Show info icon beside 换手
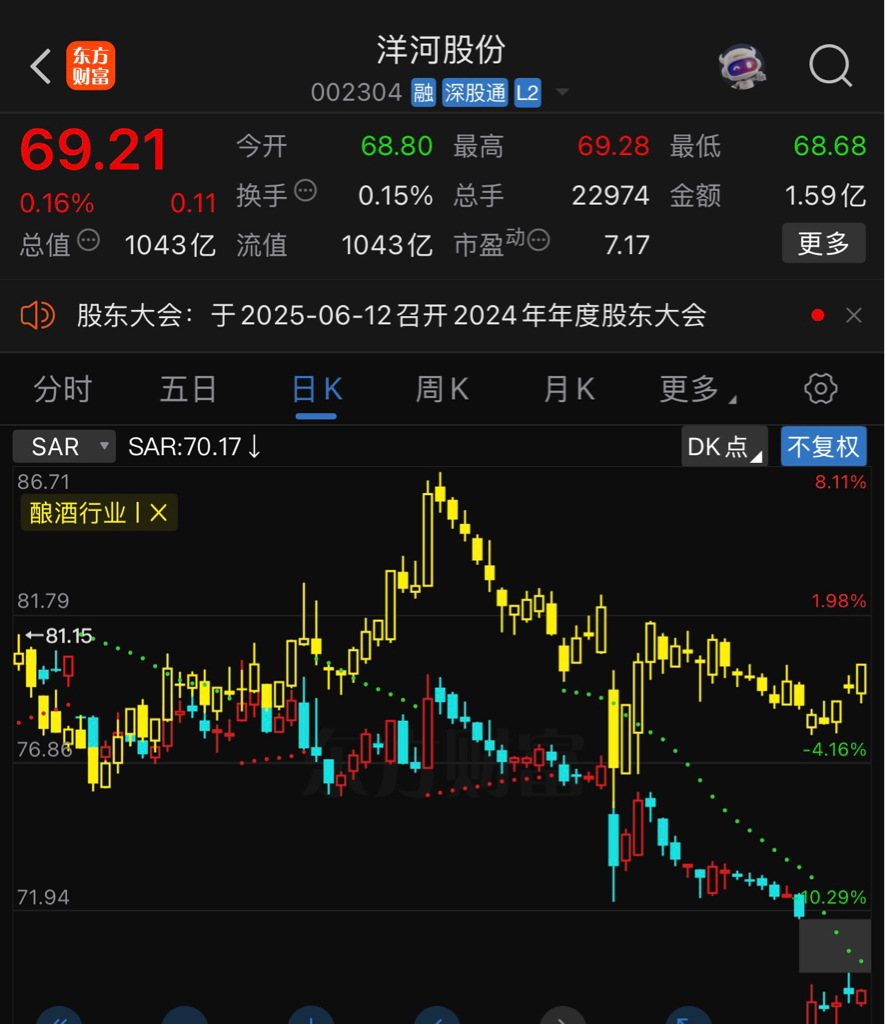885x1024 pixels. tap(306, 191)
